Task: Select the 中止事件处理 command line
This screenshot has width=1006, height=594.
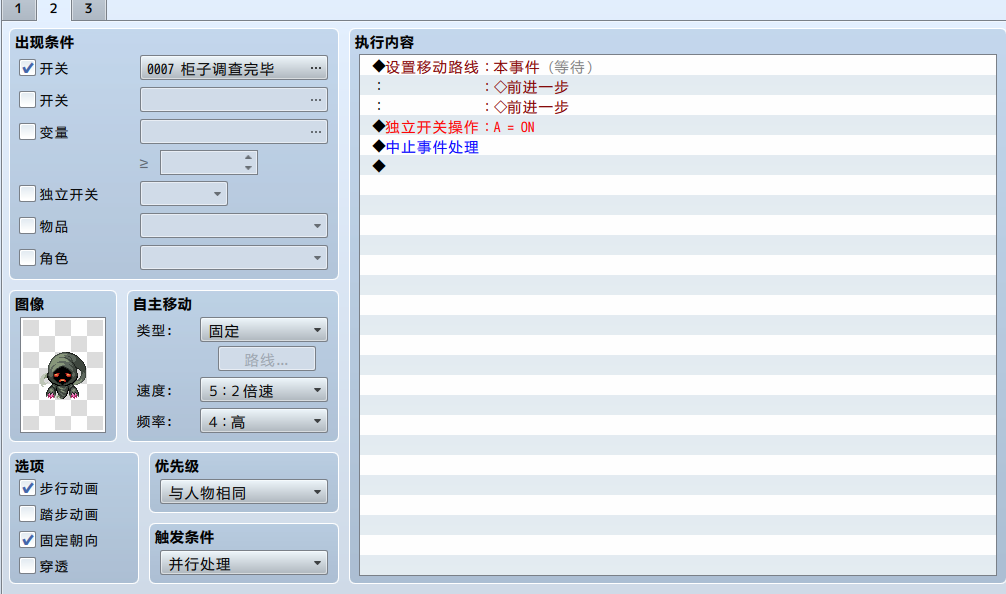Action: pyautogui.click(x=678, y=146)
